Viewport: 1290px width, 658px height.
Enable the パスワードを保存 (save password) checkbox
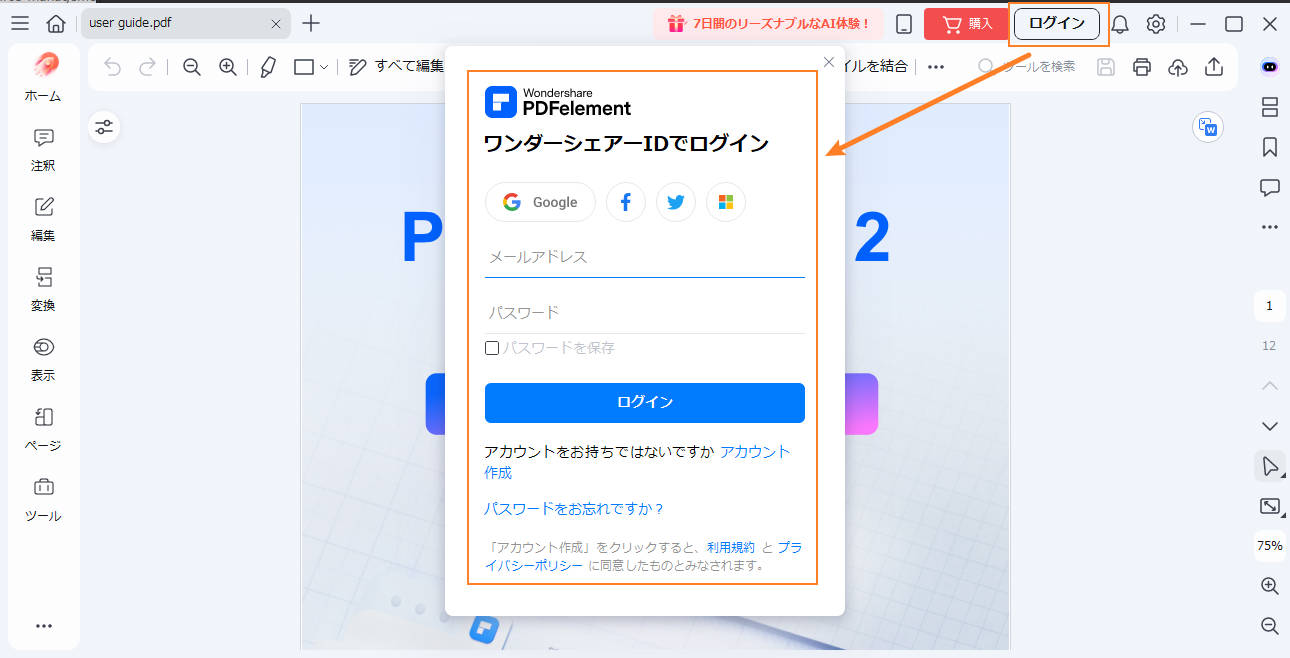pos(491,347)
